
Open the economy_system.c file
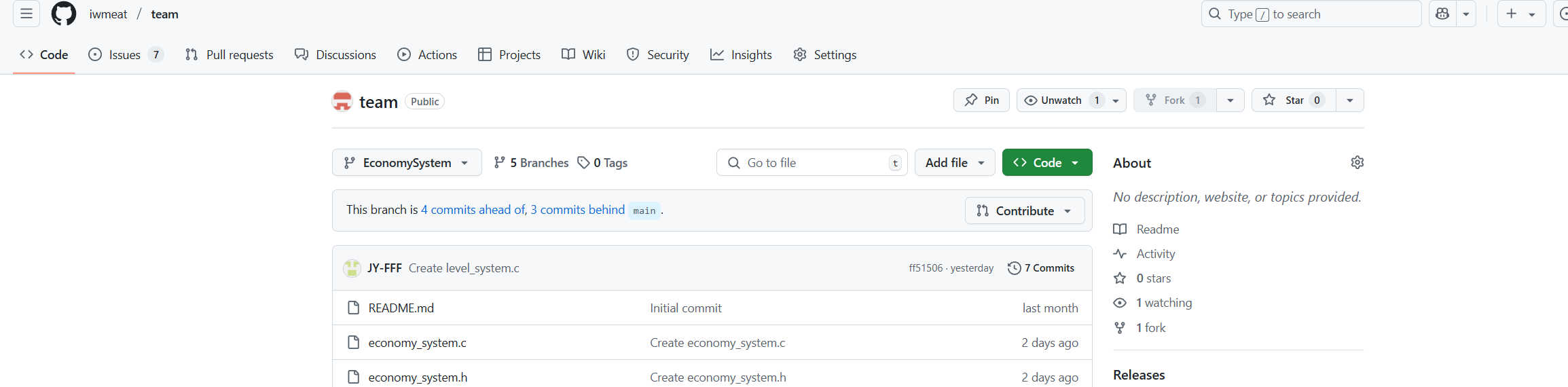coord(417,343)
